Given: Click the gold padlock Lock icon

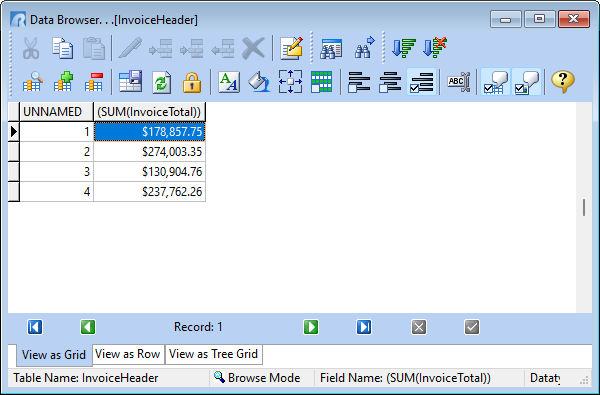Looking at the screenshot, I should click(x=192, y=82).
